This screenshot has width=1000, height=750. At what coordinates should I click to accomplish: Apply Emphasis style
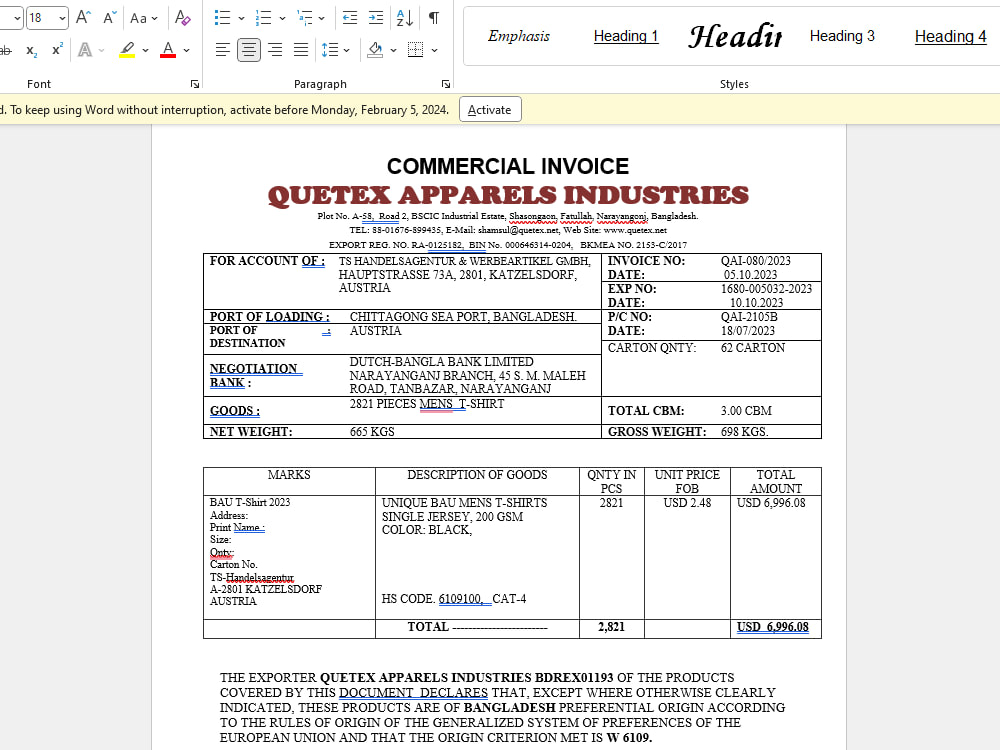(518, 36)
